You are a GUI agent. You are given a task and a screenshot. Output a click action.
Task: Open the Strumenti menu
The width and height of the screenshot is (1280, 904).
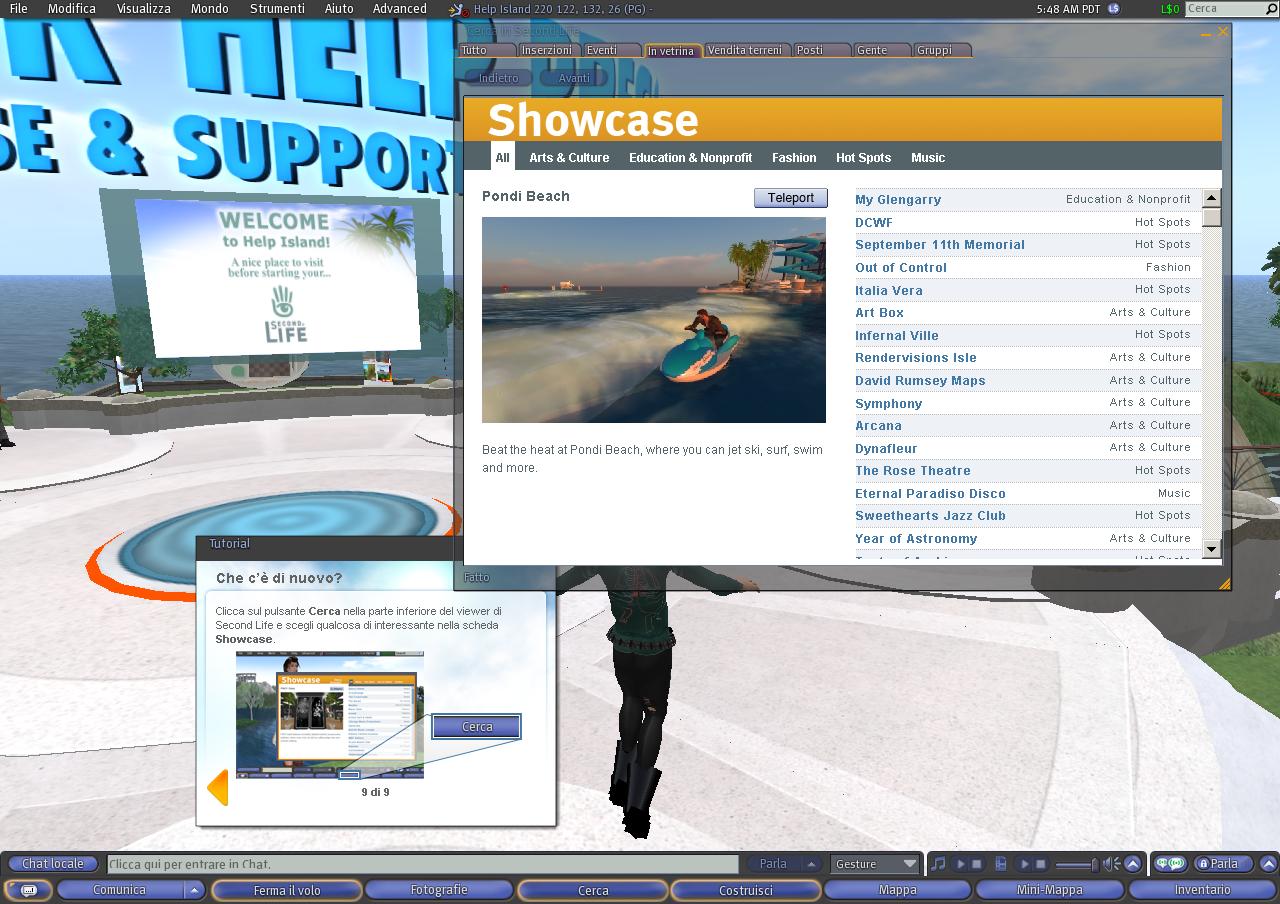(277, 9)
